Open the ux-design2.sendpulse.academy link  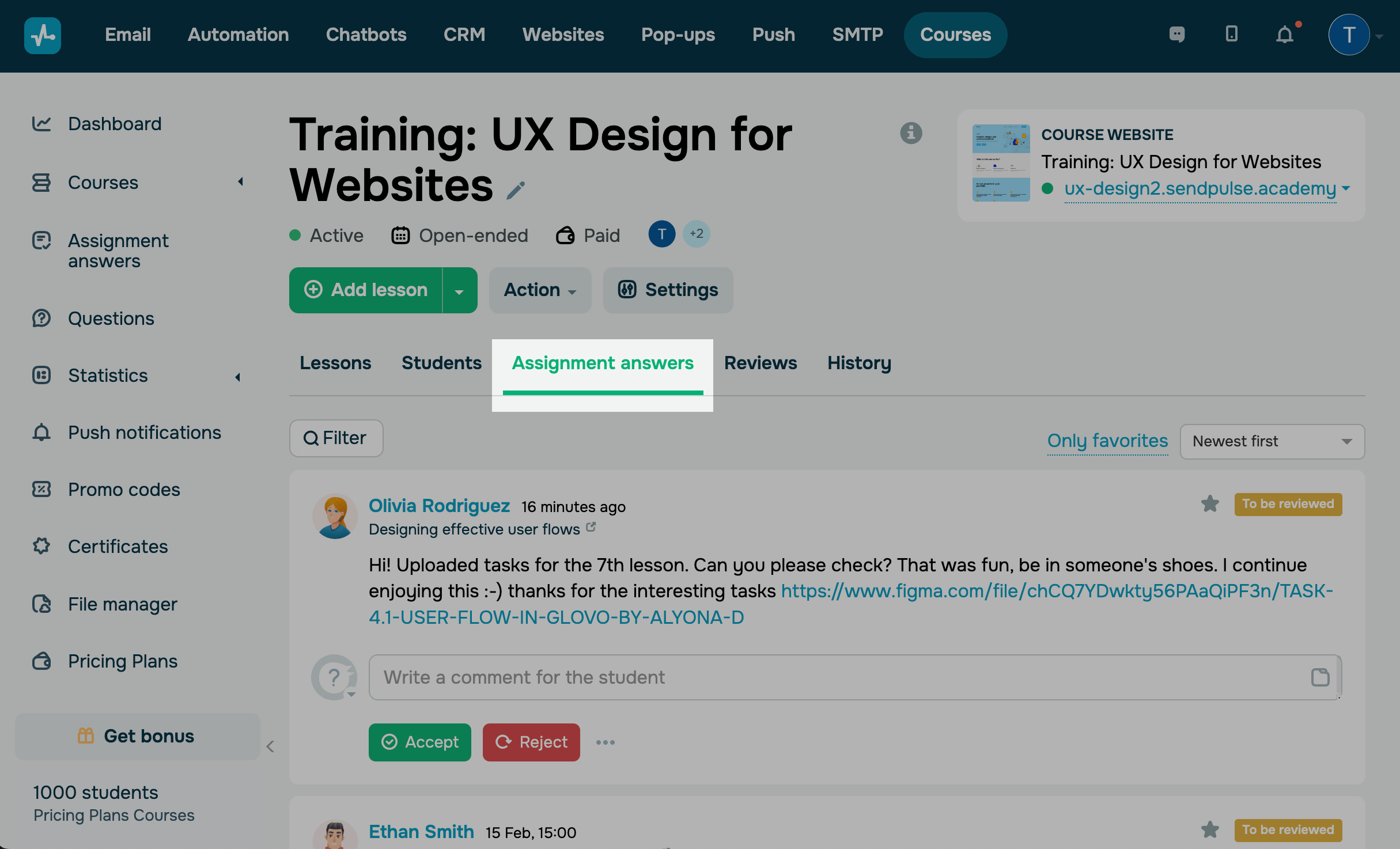pos(1200,188)
